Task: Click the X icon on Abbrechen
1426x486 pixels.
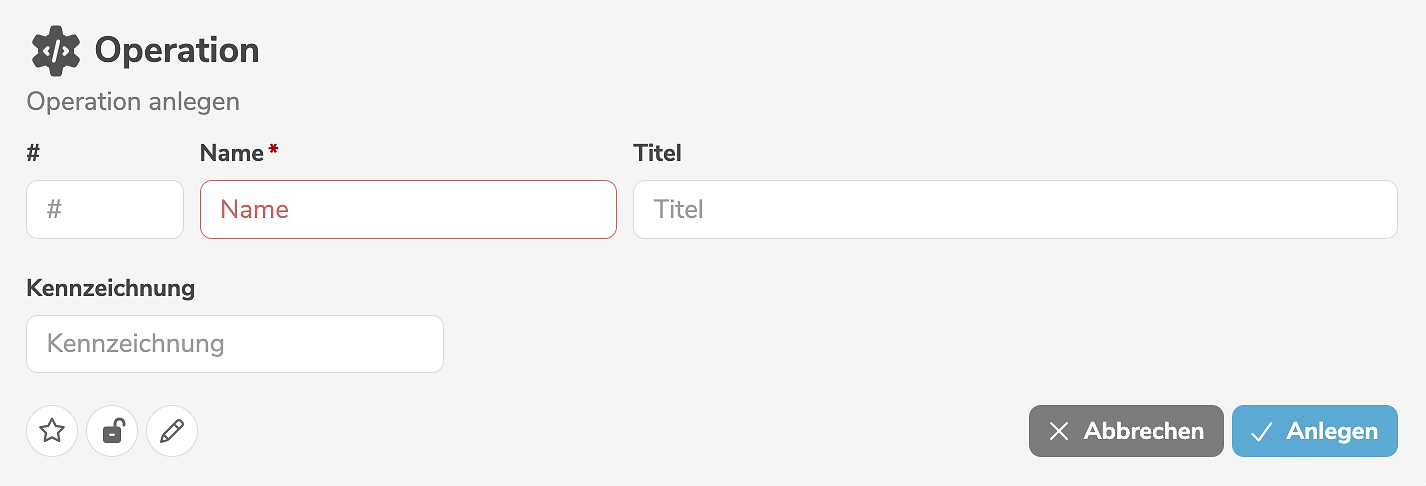Action: 1059,431
